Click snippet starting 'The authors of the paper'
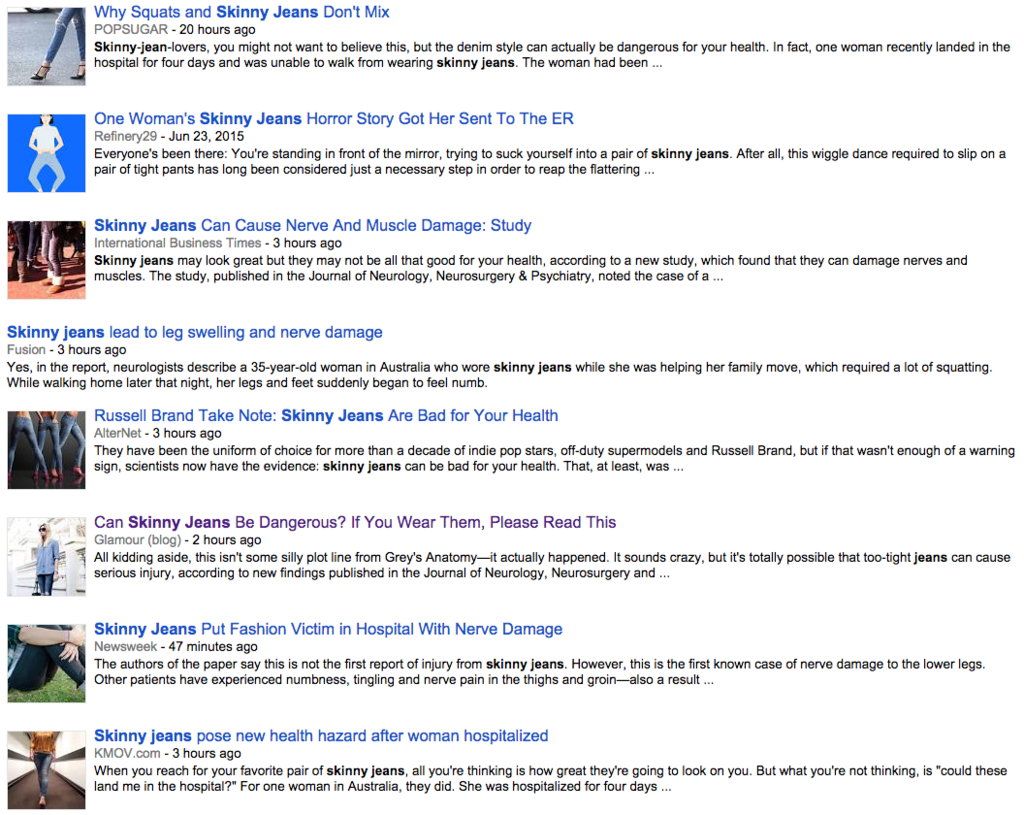Image resolution: width=1024 pixels, height=815 pixels. pyautogui.click(x=539, y=671)
